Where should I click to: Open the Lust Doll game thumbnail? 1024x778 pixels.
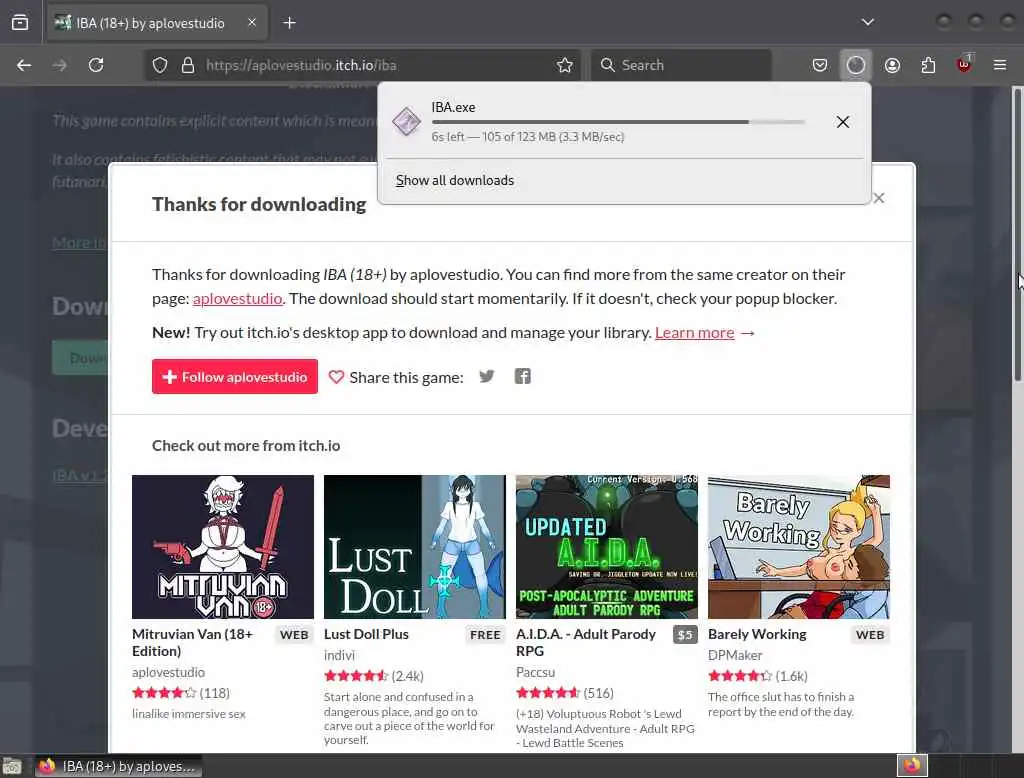415,547
